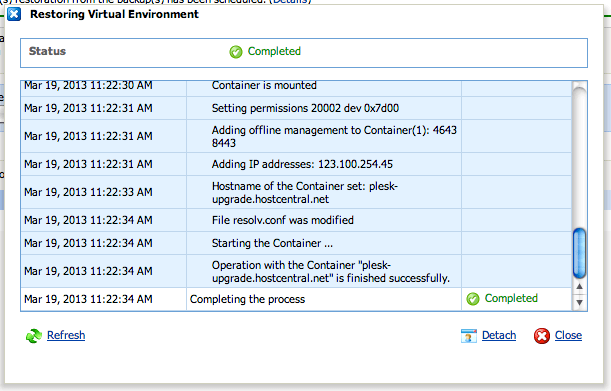Select 'Starting the Container ...' entry
The width and height of the screenshot is (611, 391).
272,243
